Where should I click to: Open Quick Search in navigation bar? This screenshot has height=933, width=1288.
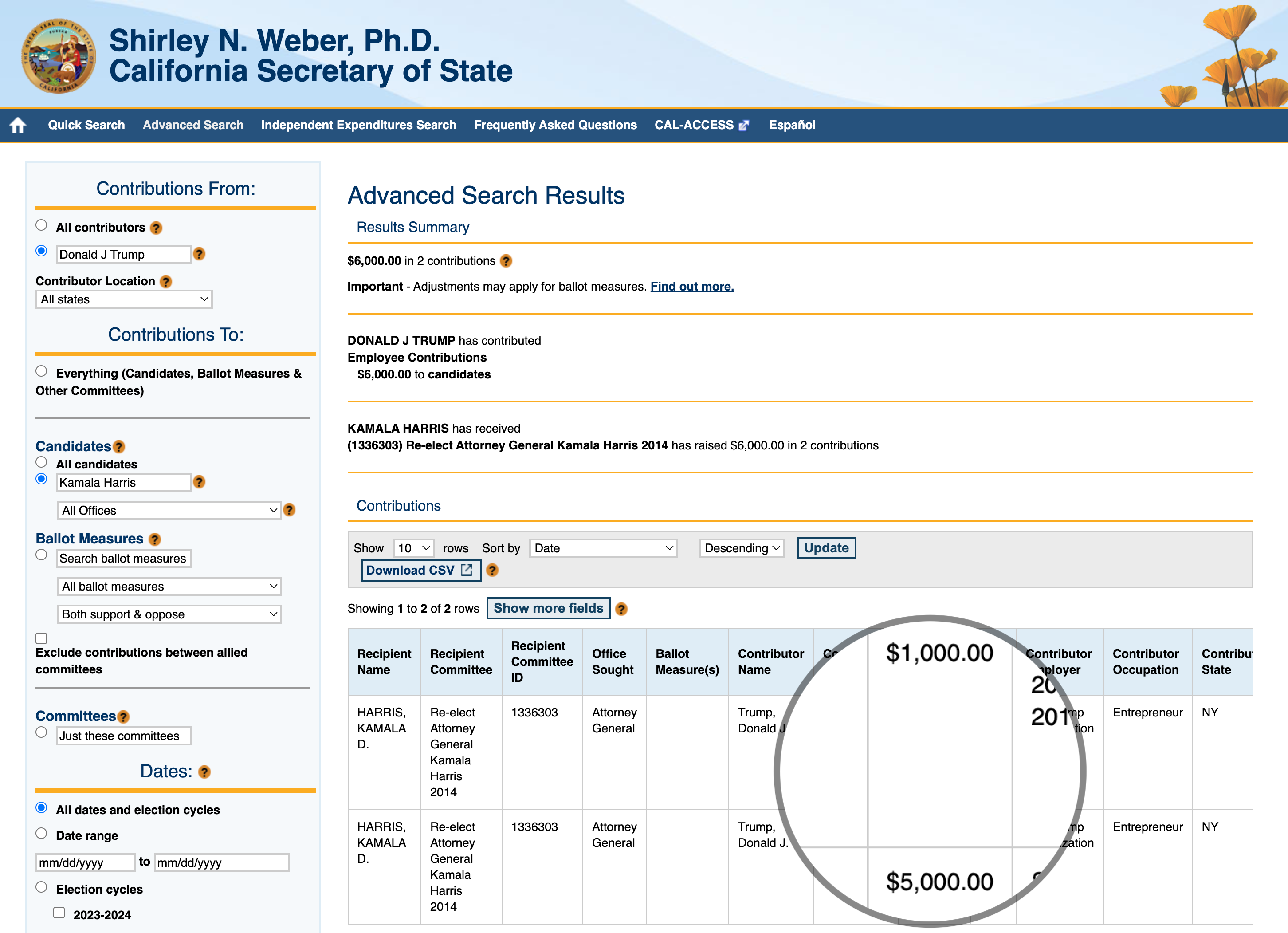[x=86, y=125]
